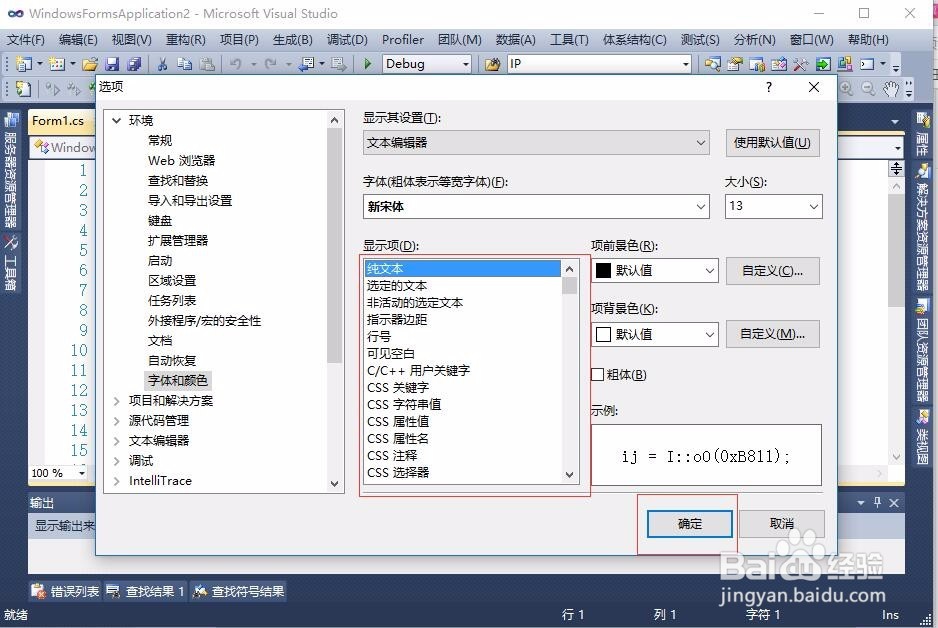Switch to the 错误列表 tab
Image resolution: width=938 pixels, height=628 pixels.
[65, 592]
